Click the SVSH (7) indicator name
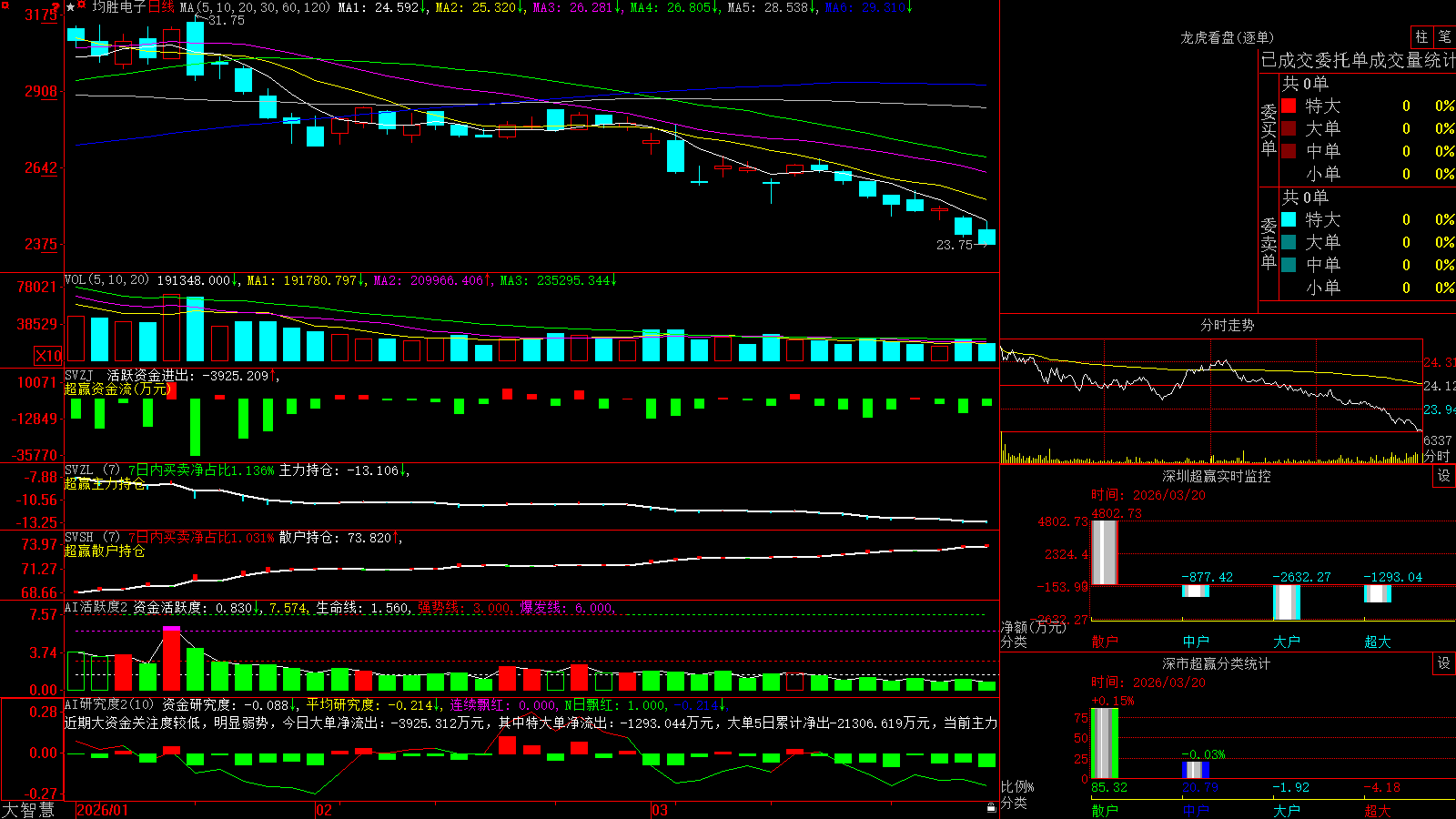This screenshot has width=1456, height=819. pyautogui.click(x=92, y=538)
